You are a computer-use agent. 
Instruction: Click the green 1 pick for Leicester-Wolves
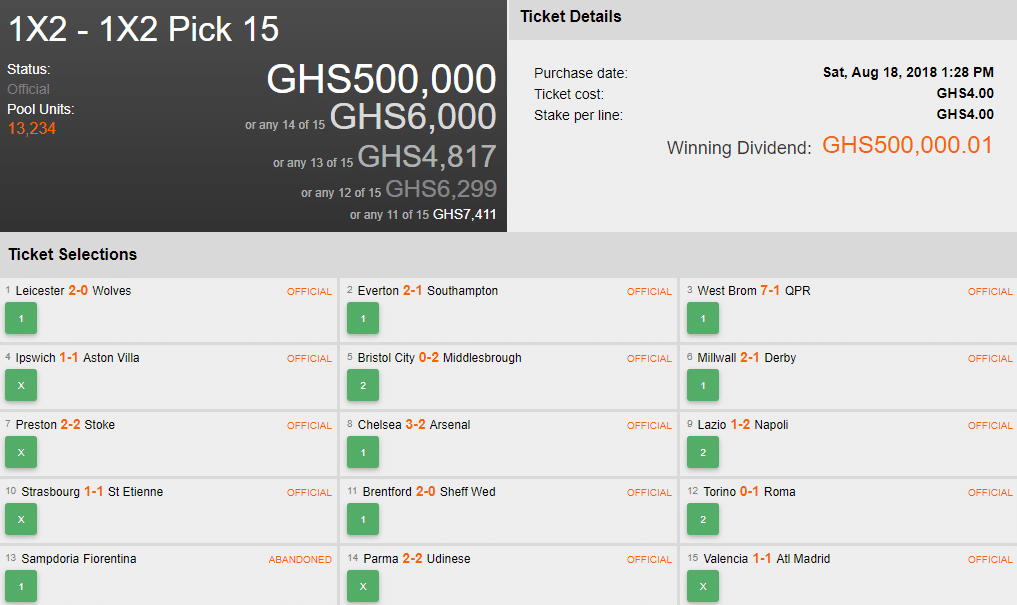pos(21,319)
